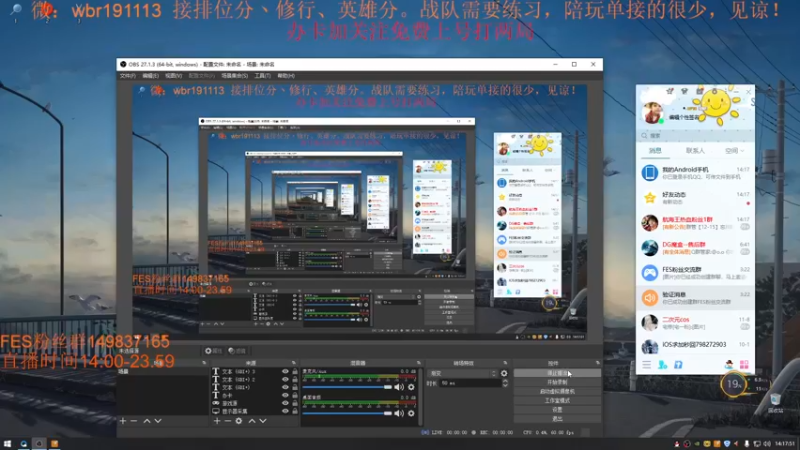Remove the selected source with the sources minus icon
This screenshot has width=800, height=450.
228,421
